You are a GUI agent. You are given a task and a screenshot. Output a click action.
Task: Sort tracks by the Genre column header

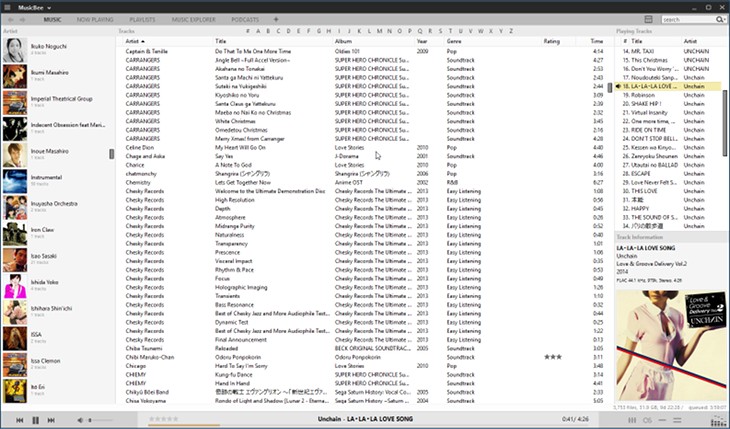[x=493, y=41]
